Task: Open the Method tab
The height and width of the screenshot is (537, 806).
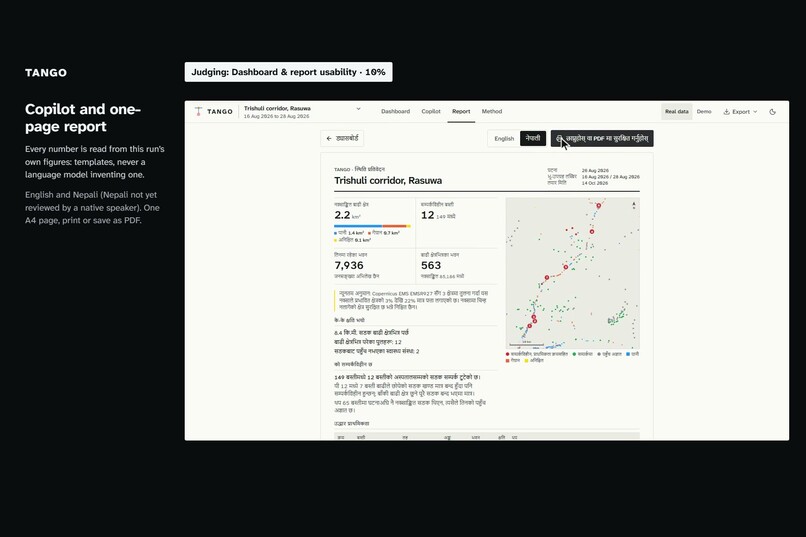Action: [x=491, y=111]
